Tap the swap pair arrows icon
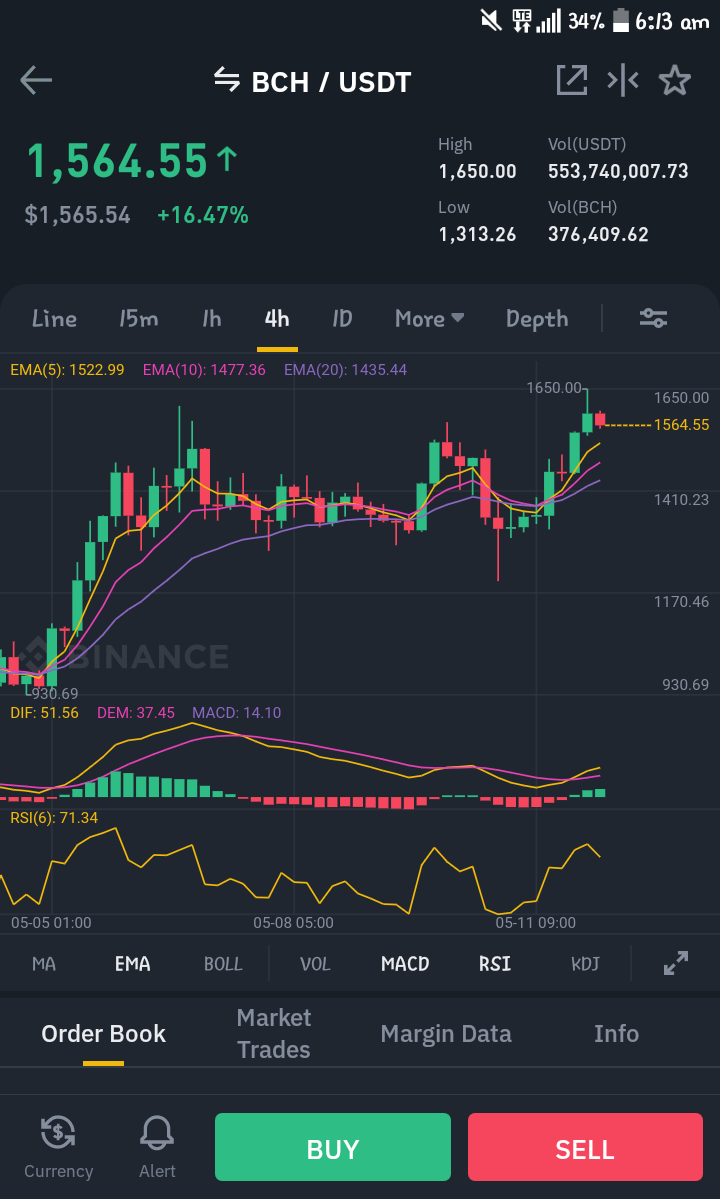This screenshot has width=720, height=1199. pos(226,79)
